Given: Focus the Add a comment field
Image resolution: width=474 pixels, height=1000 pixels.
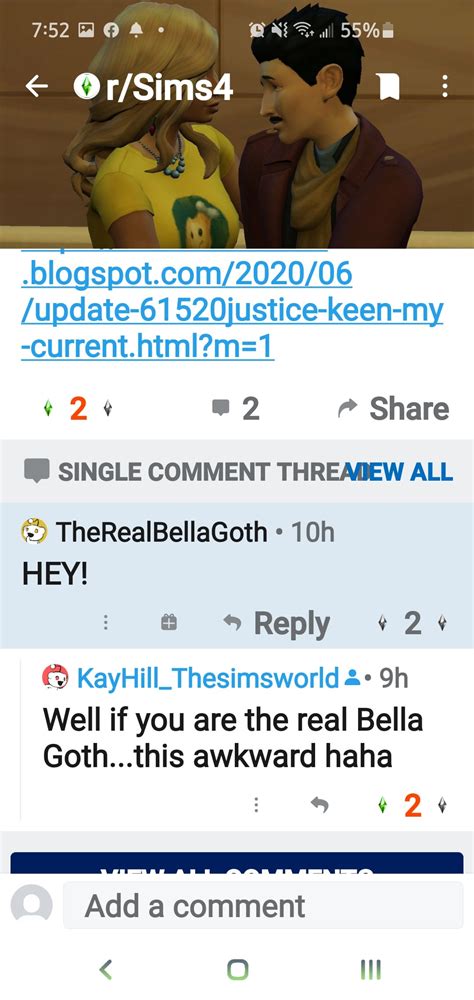Looking at the screenshot, I should coord(263,906).
